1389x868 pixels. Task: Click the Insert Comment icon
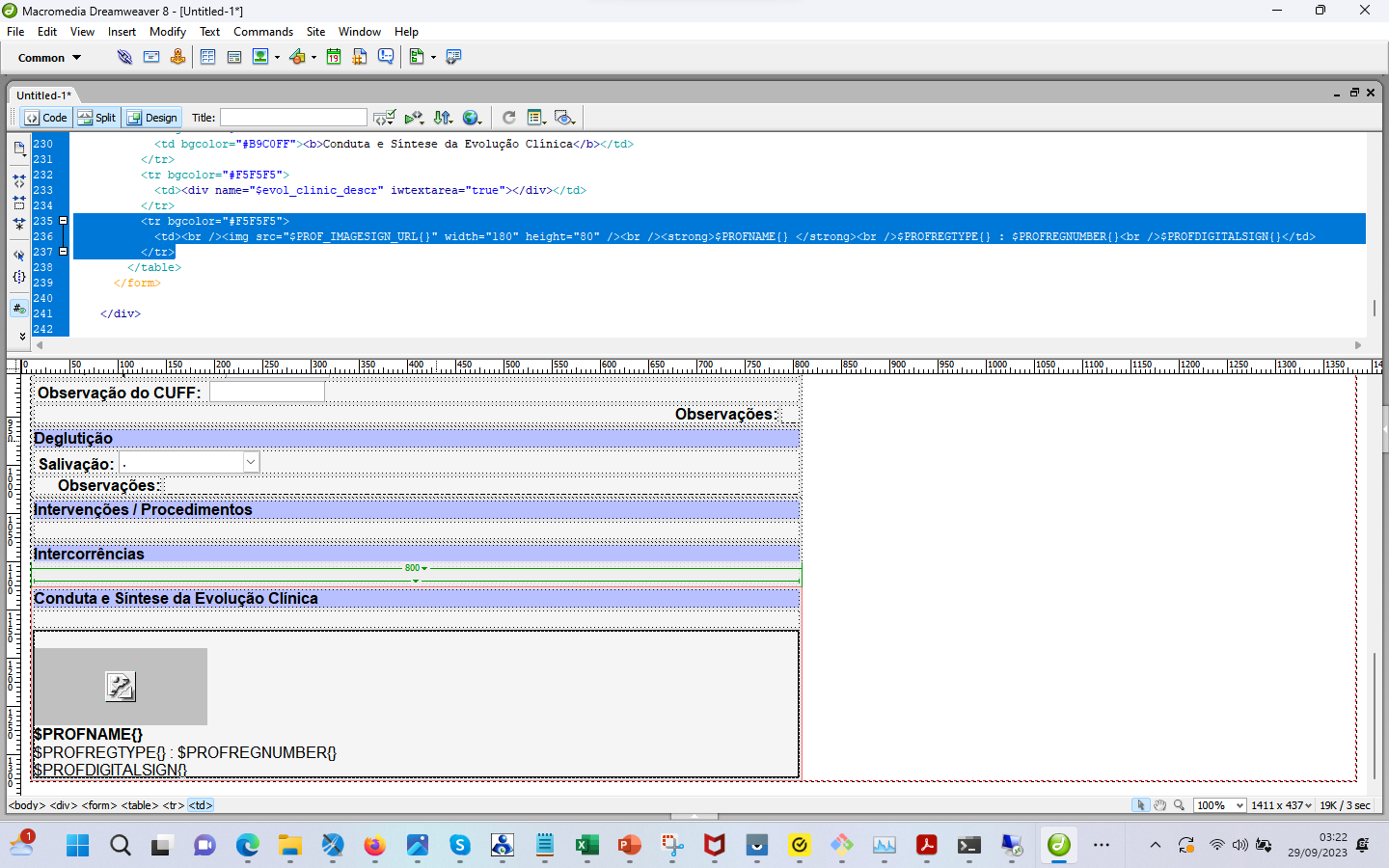pos(386,57)
